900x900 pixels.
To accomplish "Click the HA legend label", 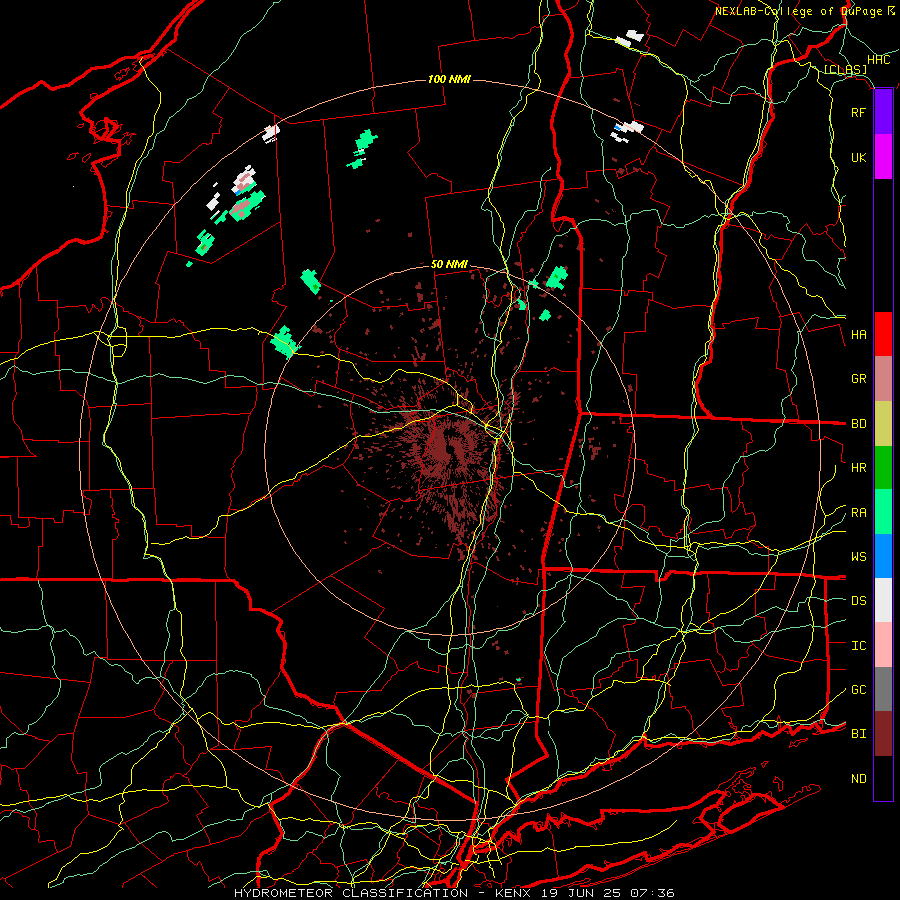I will pos(858,335).
